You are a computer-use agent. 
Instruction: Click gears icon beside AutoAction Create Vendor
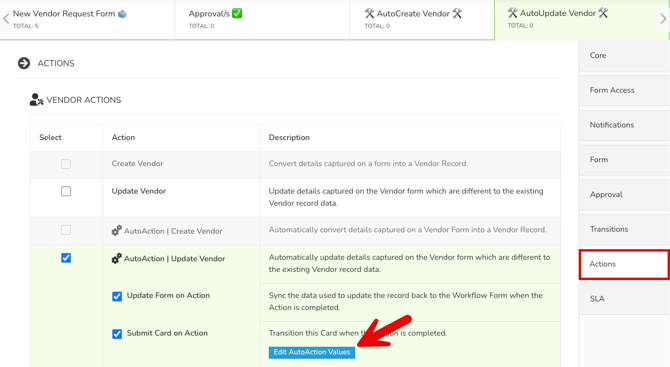(117, 231)
